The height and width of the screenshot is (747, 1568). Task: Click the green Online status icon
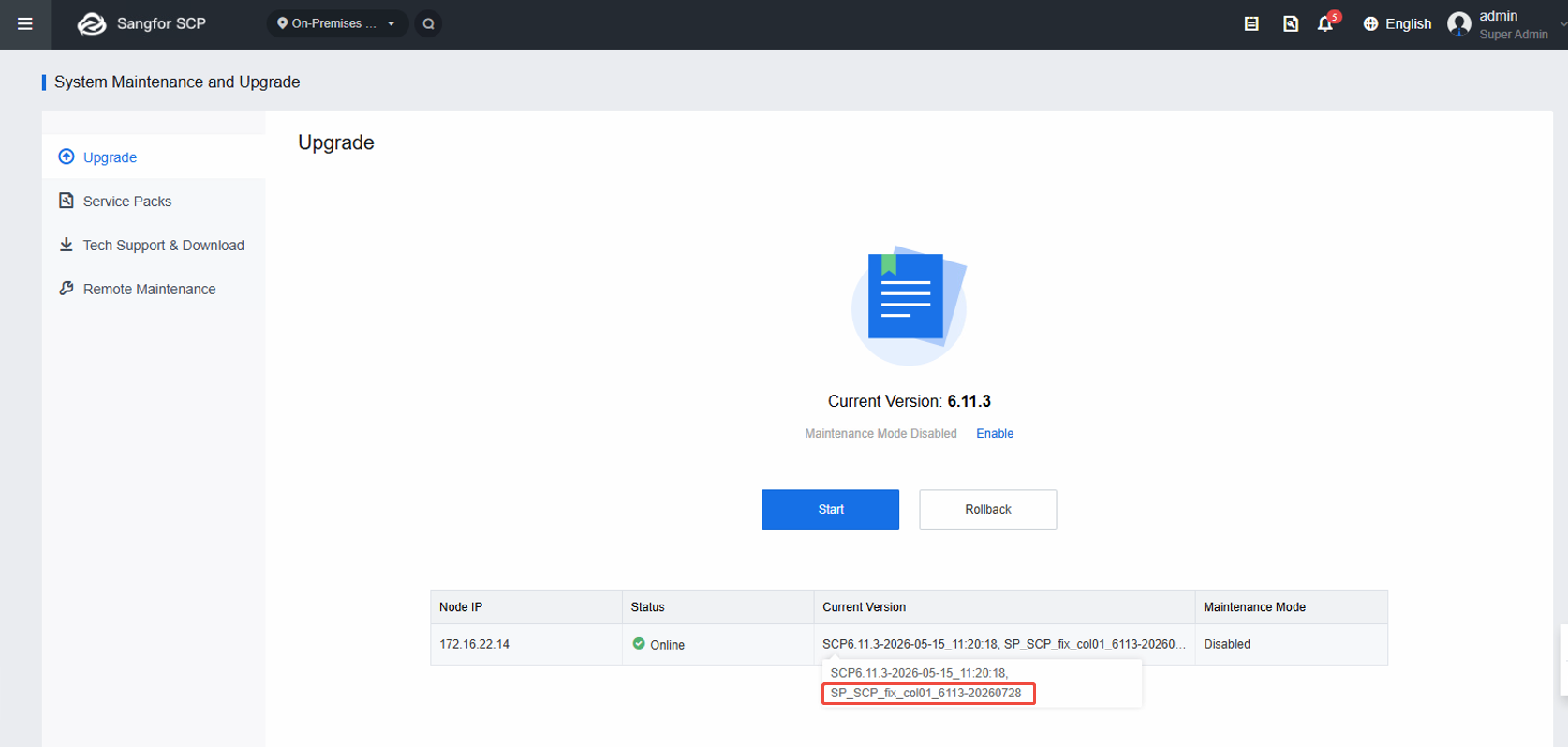639,644
